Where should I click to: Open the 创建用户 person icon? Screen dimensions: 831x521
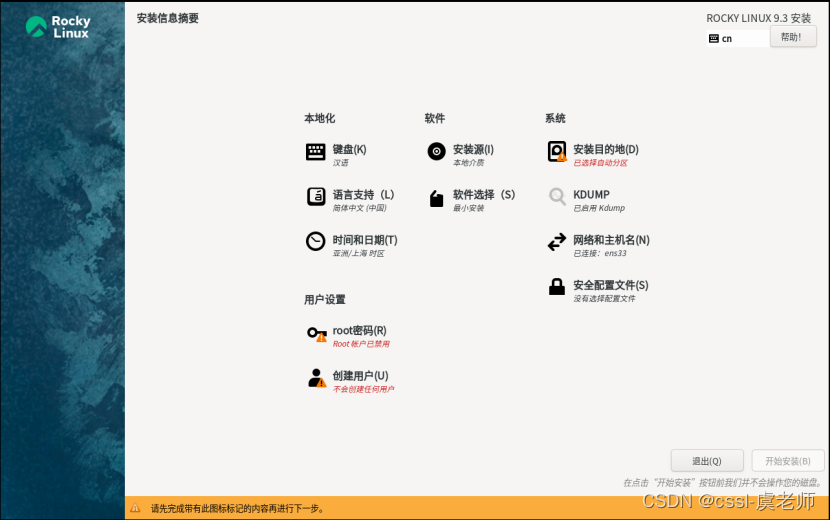click(316, 378)
